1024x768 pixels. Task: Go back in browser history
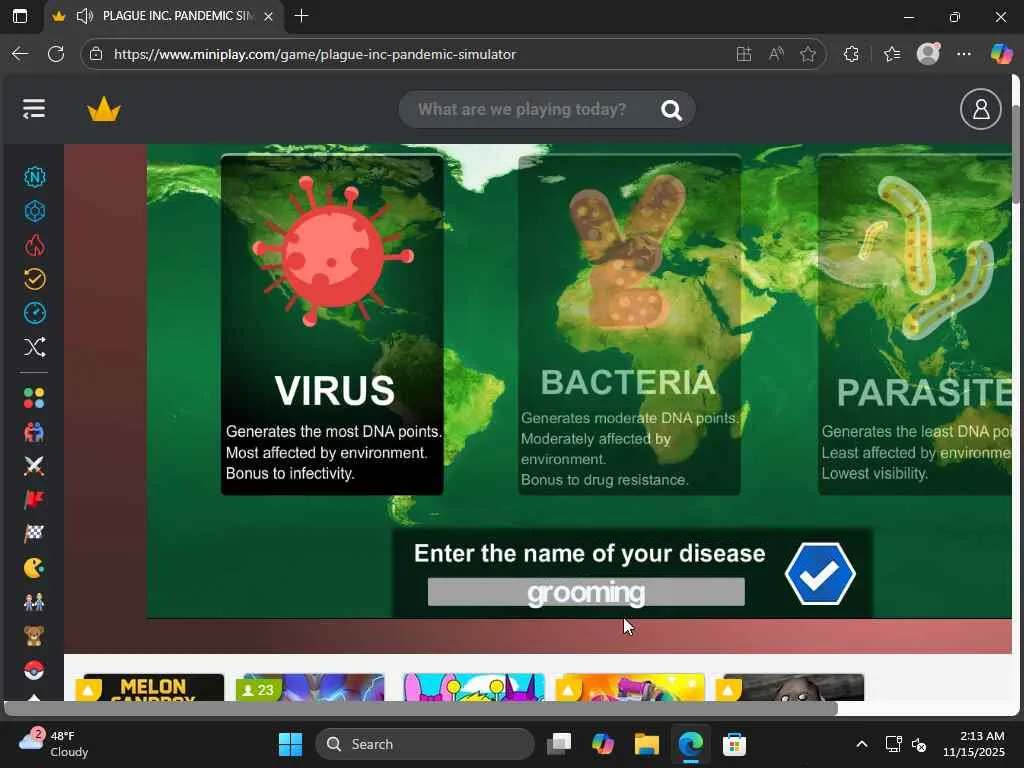(x=20, y=54)
